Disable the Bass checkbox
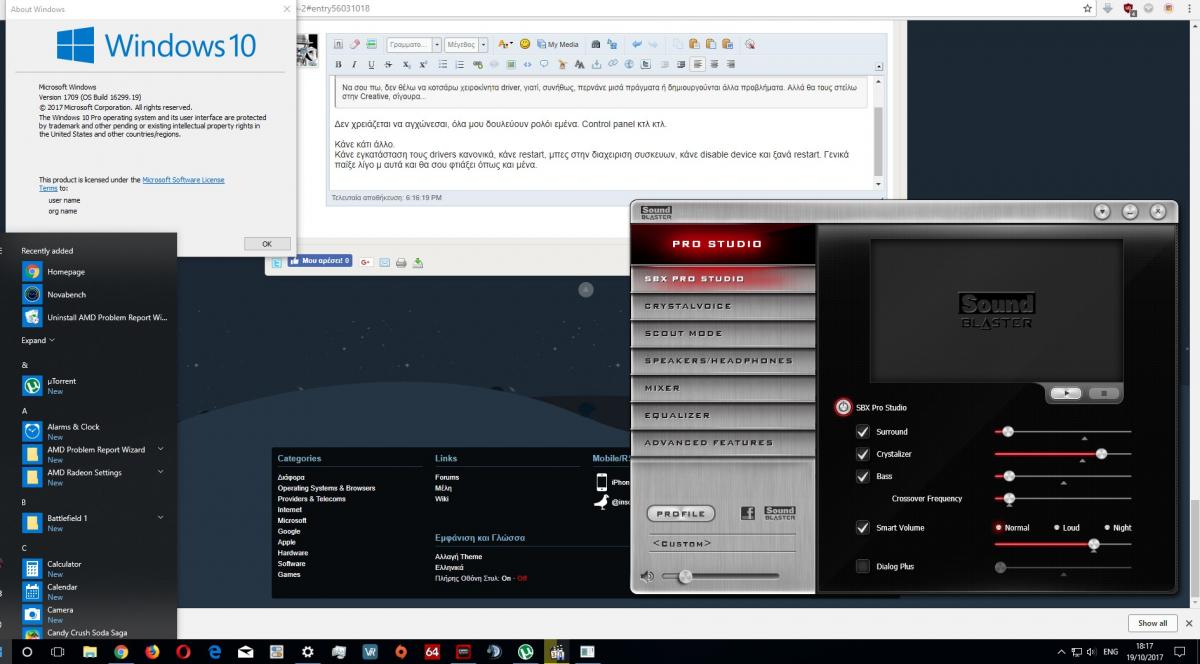 863,476
